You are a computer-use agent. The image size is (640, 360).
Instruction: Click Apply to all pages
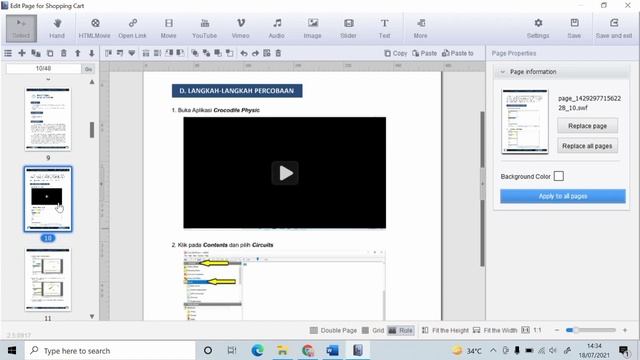coord(563,196)
